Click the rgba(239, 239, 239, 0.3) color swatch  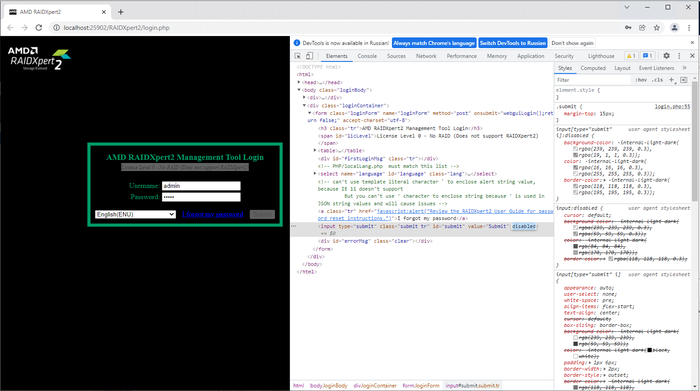tap(576, 149)
